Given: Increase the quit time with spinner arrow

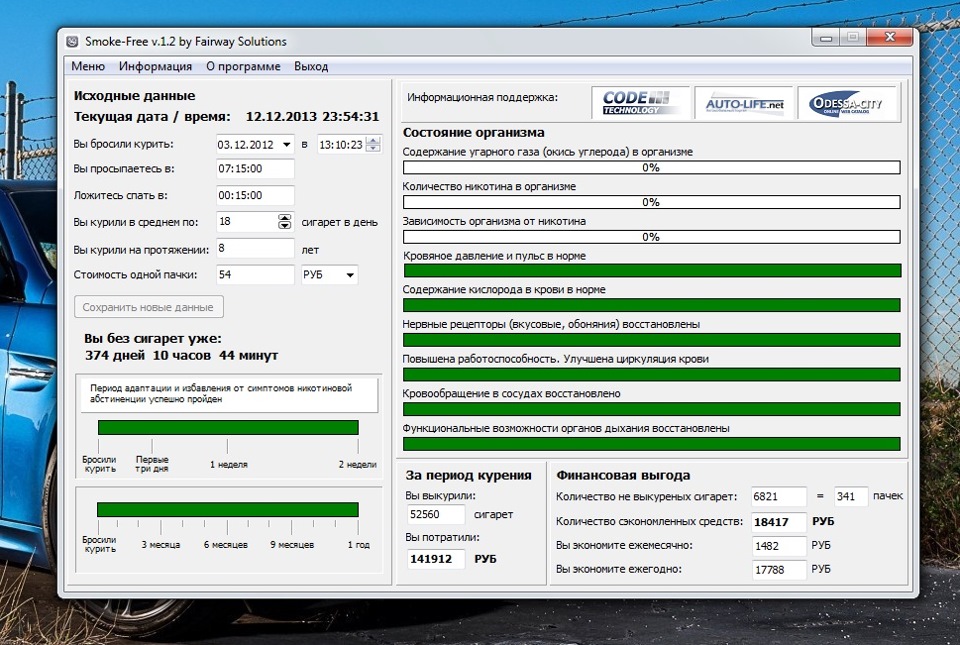Looking at the screenshot, I should (373, 140).
